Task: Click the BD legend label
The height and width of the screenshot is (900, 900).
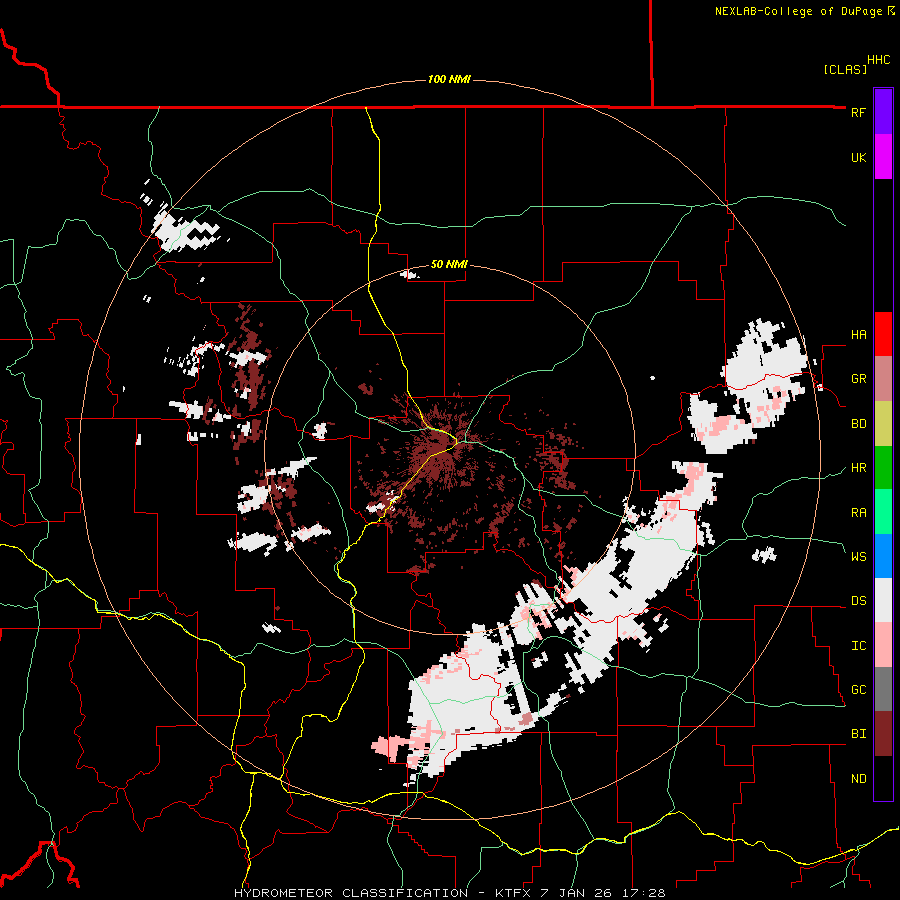Action: (858, 424)
